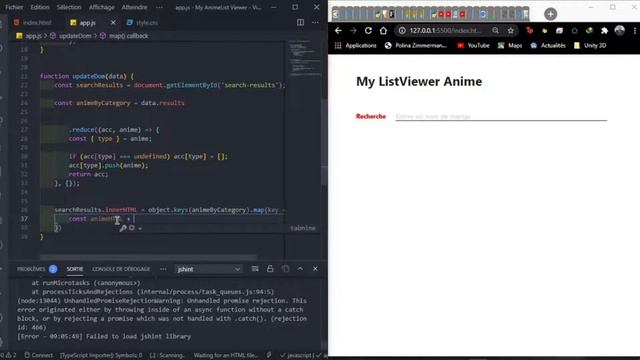Click Waiting for an HTML file status
This screenshot has width=640, height=360.
point(225,356)
